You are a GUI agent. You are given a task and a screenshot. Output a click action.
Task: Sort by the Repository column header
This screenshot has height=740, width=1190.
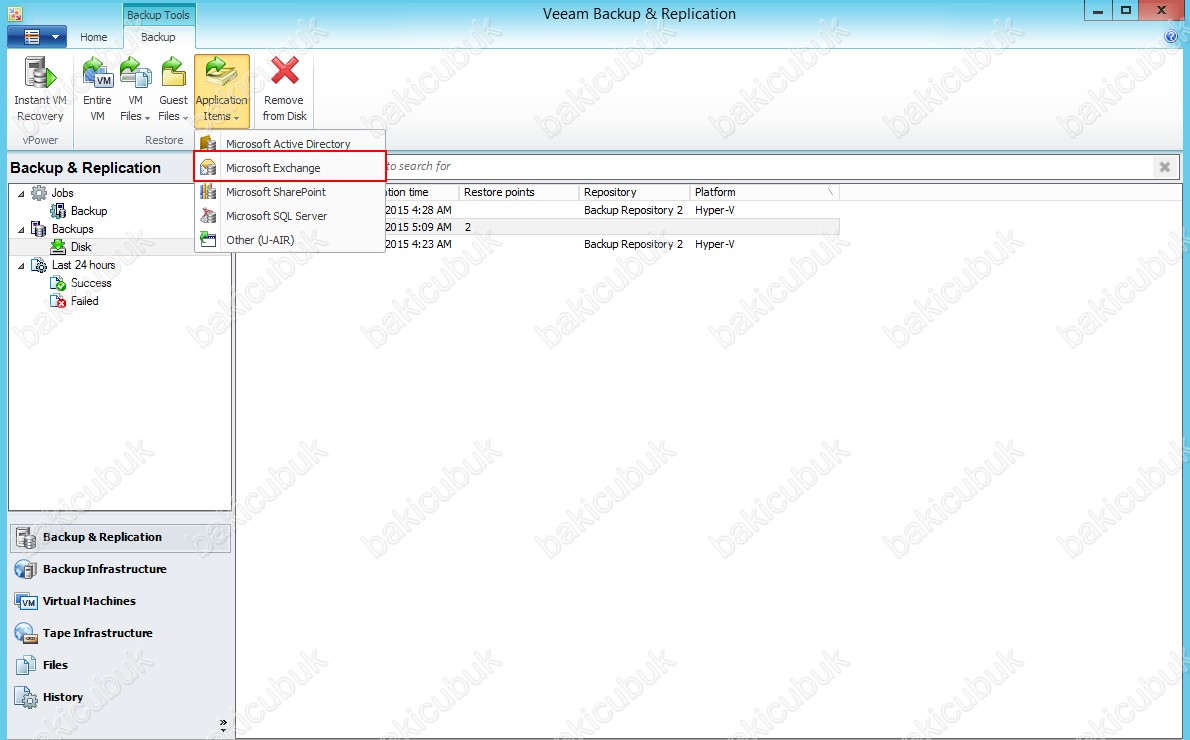[634, 192]
